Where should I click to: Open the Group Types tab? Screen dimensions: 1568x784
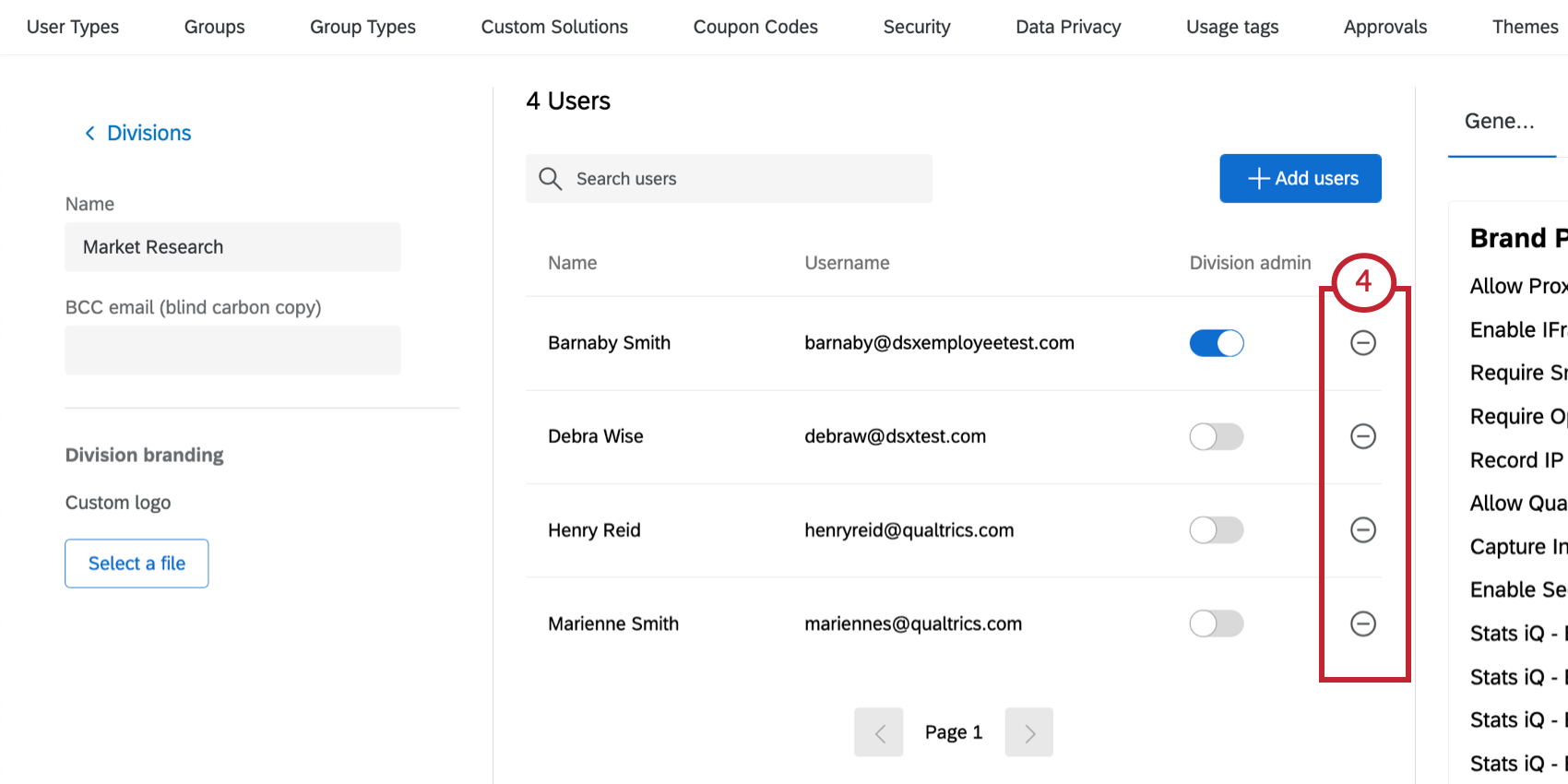coord(362,27)
